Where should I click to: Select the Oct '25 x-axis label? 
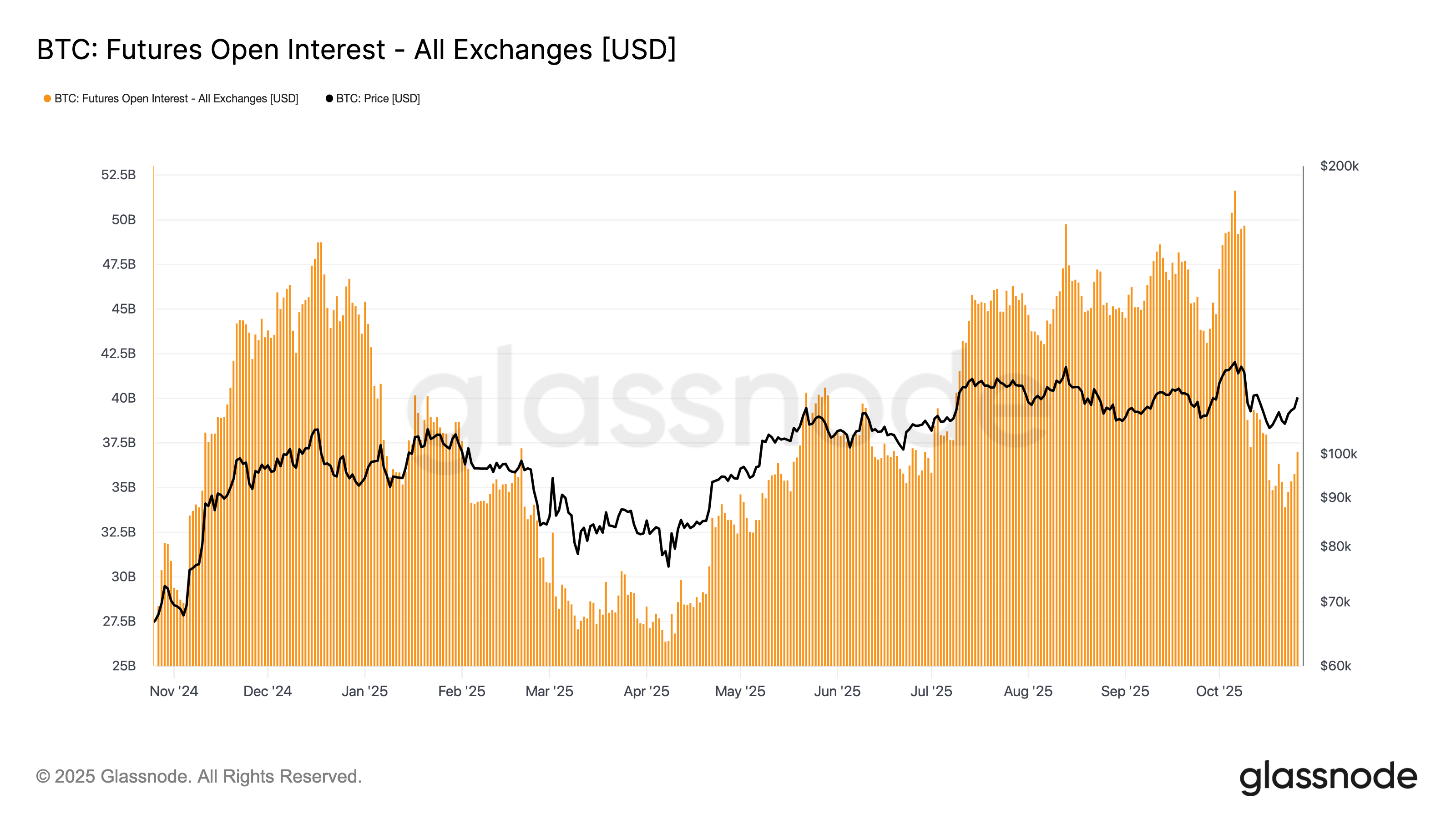1218,691
